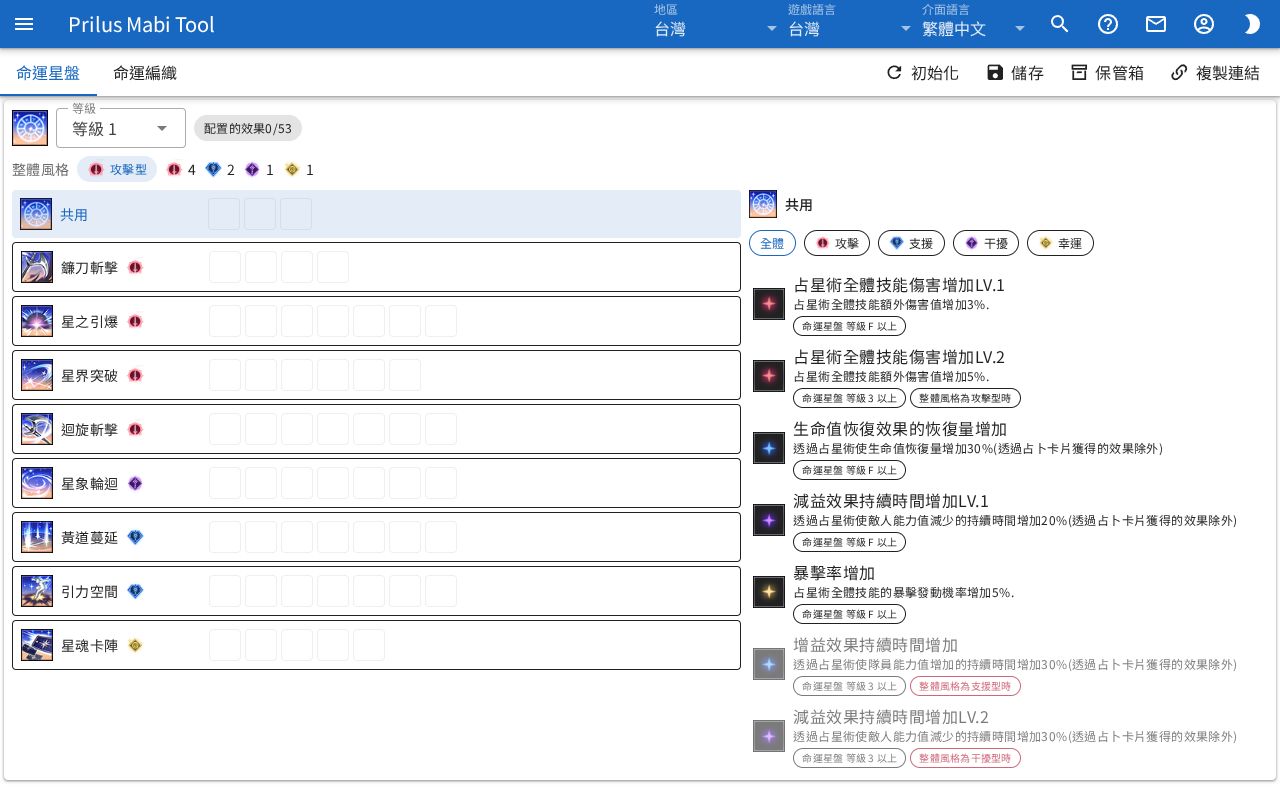Click the 初始化 reset button
Screen dimensions: 1280x800
coord(922,73)
